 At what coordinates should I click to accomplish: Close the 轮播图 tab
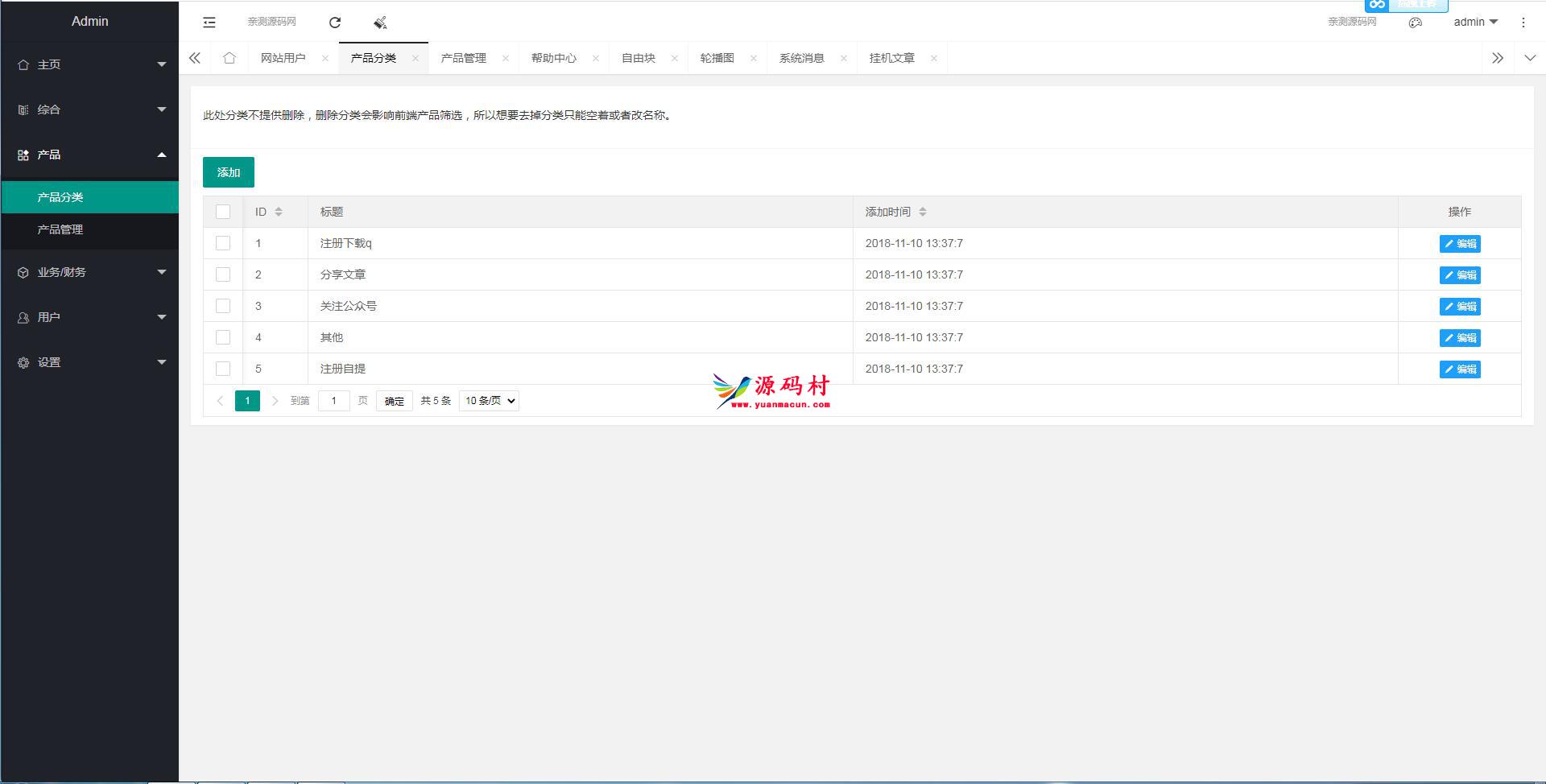pos(754,58)
